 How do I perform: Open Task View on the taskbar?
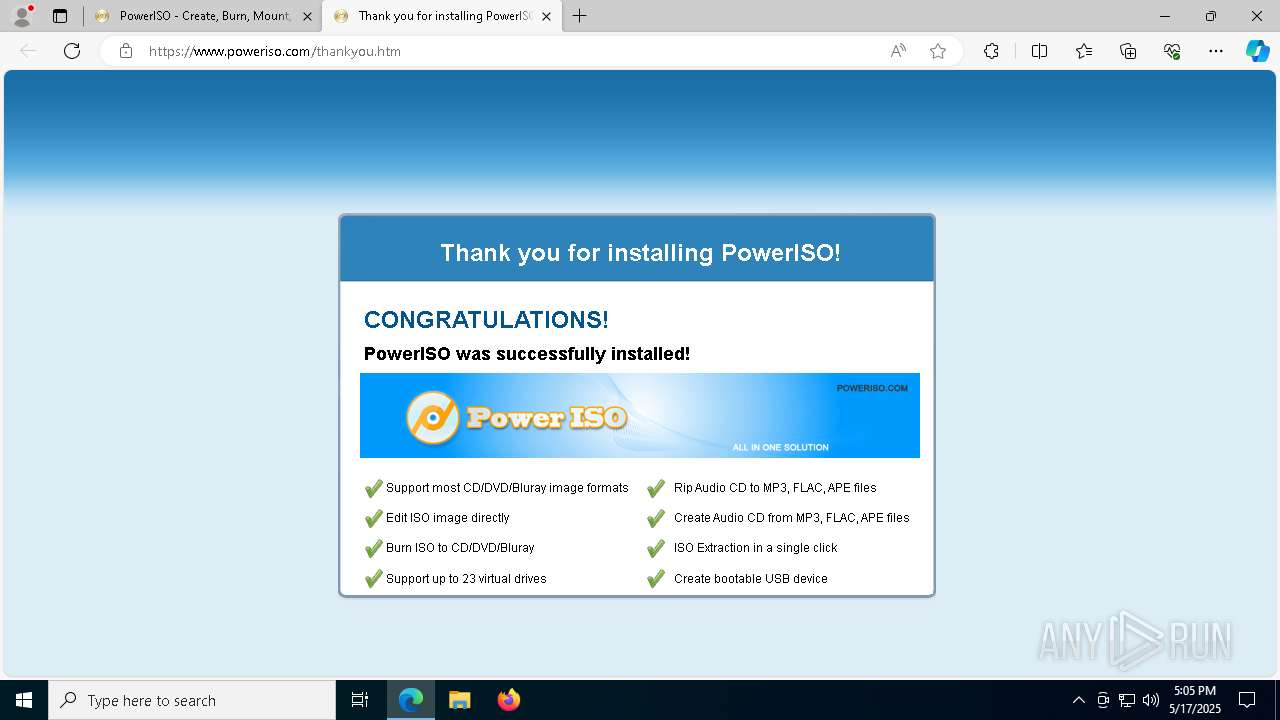point(360,700)
